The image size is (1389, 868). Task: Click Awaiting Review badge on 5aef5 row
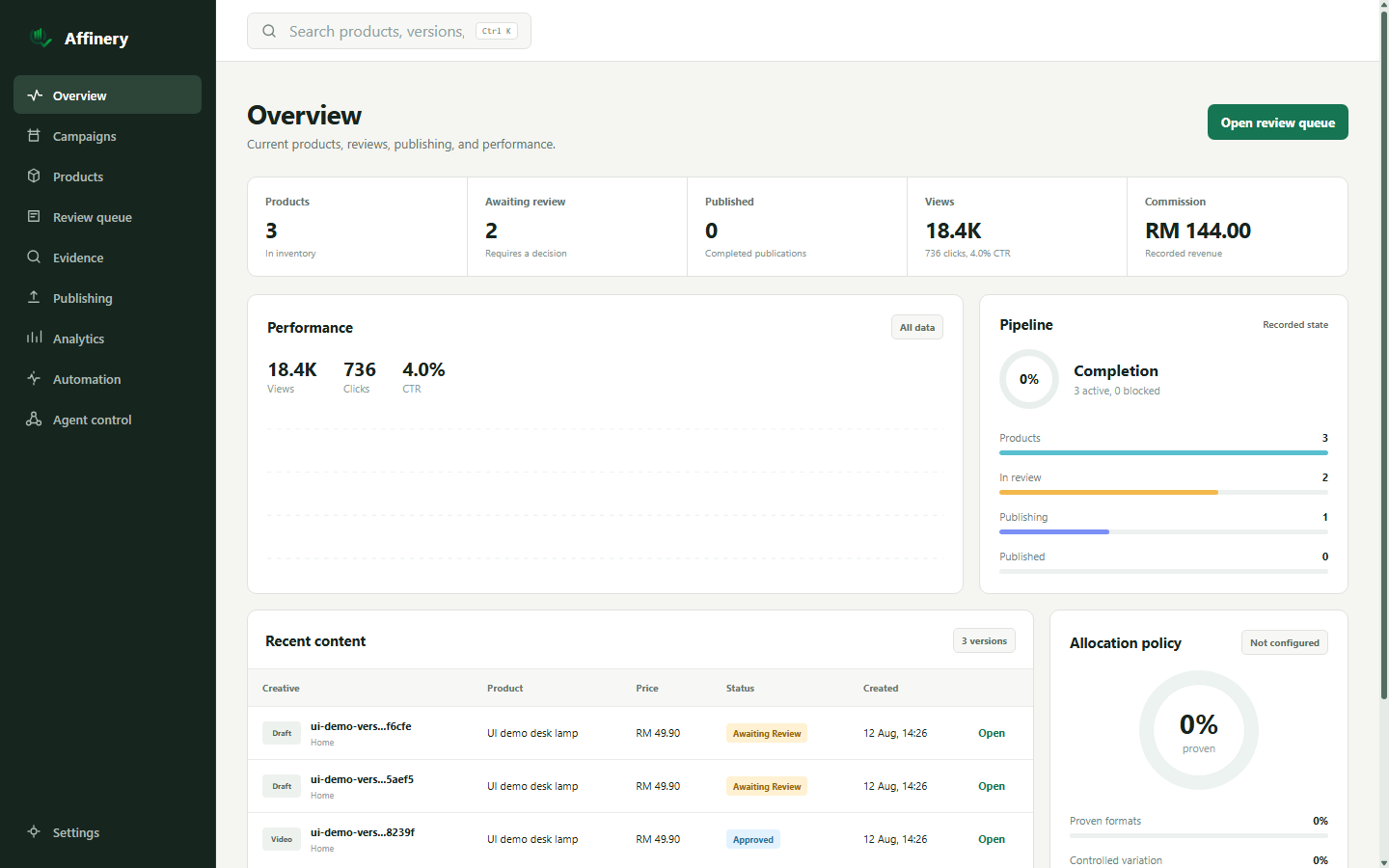tap(767, 786)
